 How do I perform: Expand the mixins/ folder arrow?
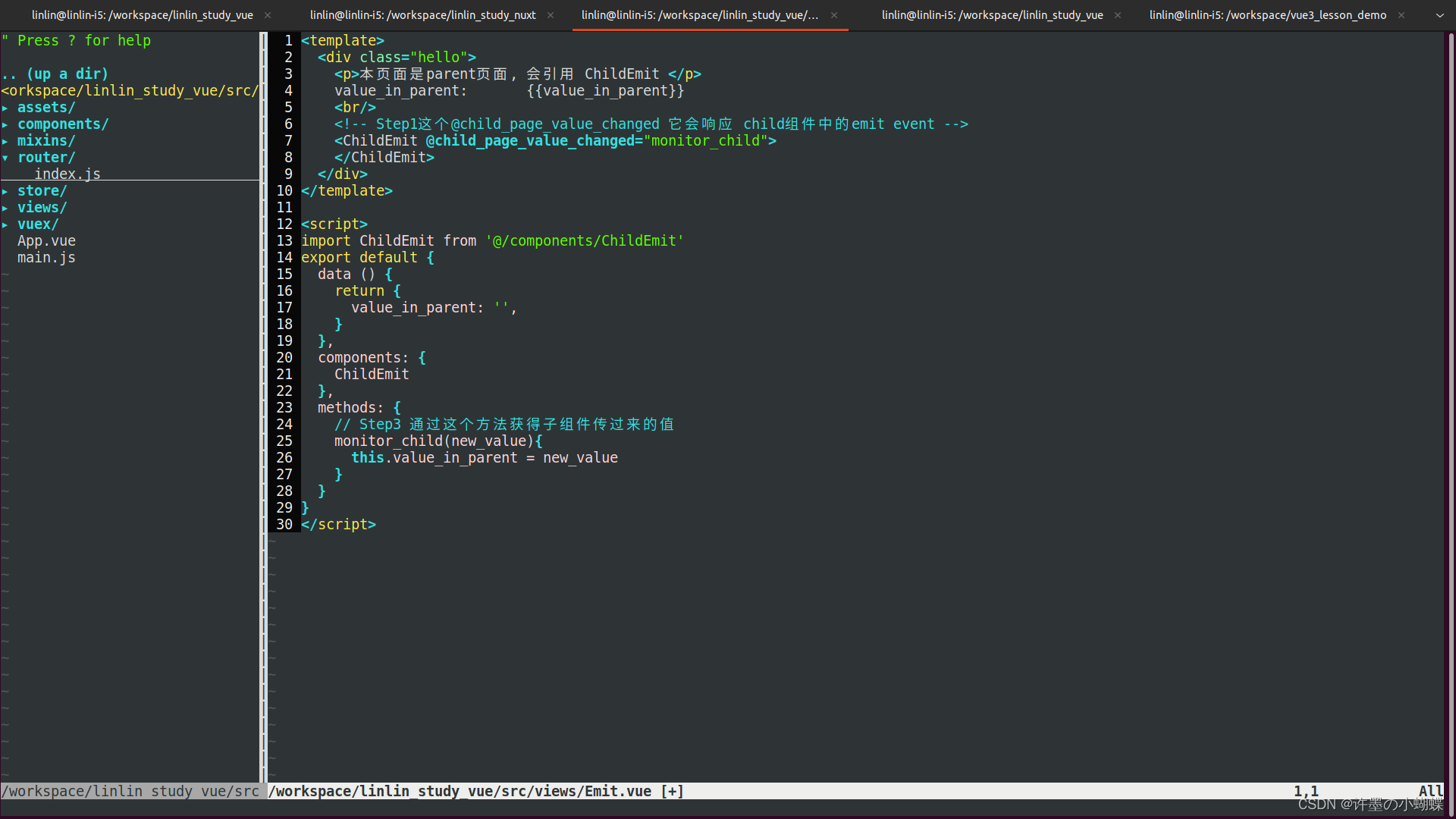pos(5,141)
